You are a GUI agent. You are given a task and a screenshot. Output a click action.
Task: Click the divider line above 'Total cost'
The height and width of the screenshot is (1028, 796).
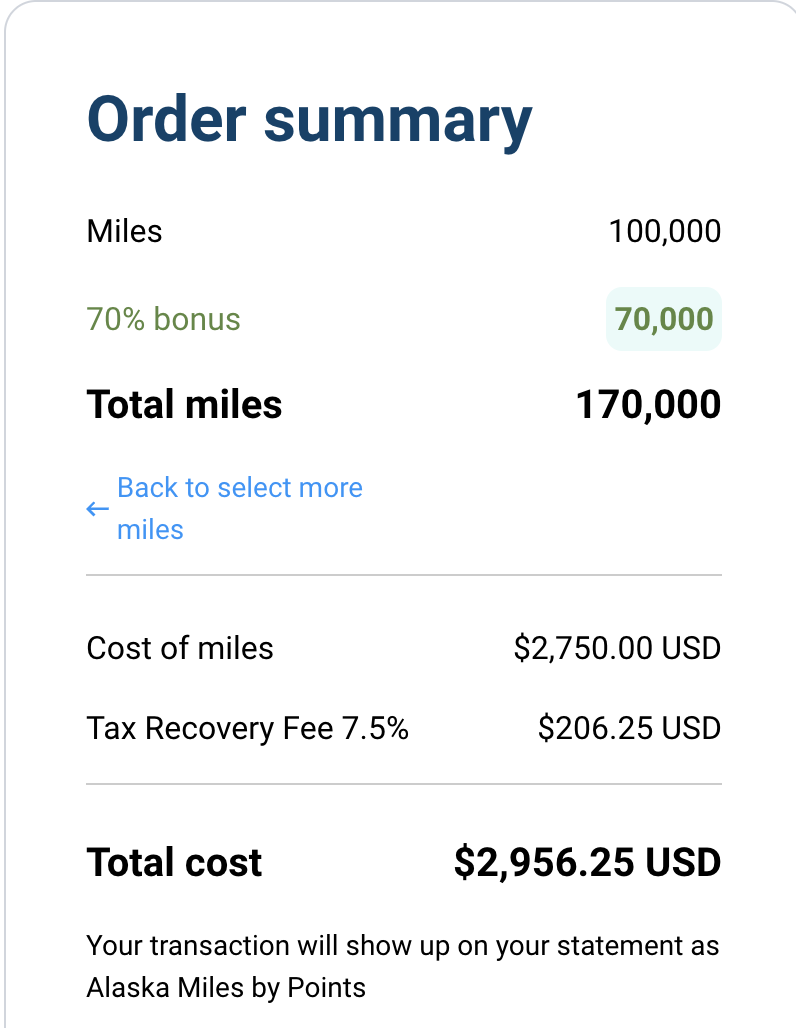pyautogui.click(x=403, y=784)
